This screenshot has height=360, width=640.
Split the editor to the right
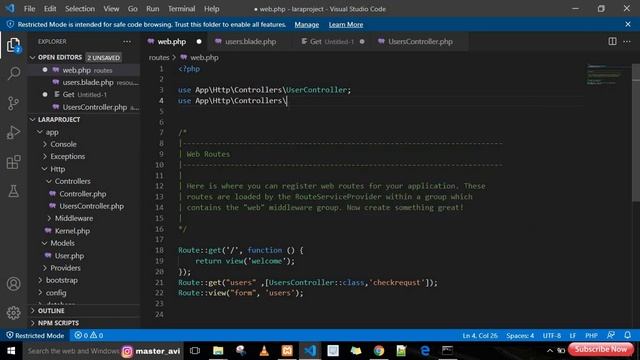(612, 41)
